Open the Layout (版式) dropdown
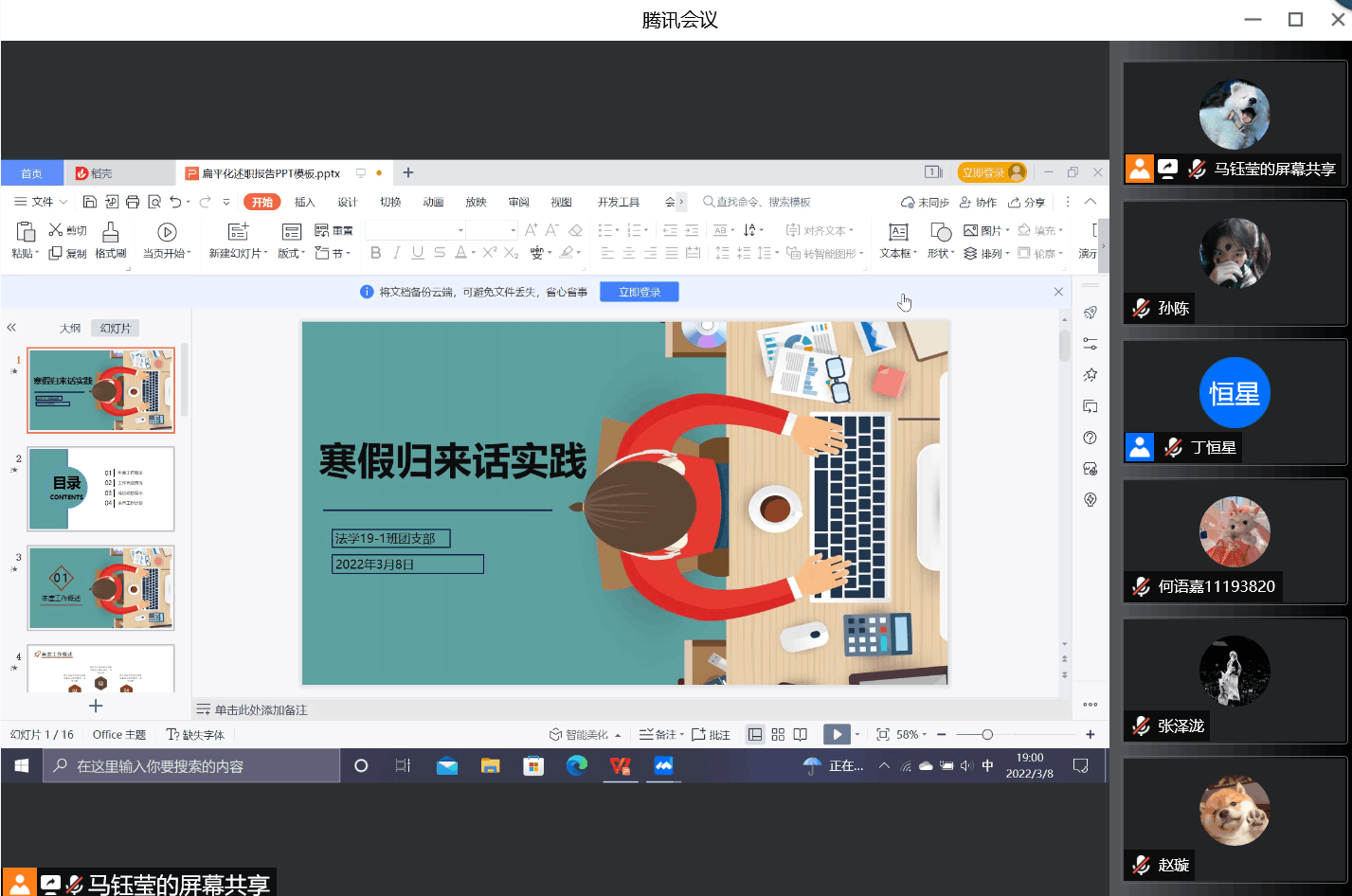This screenshot has height=896, width=1352. pyautogui.click(x=291, y=254)
